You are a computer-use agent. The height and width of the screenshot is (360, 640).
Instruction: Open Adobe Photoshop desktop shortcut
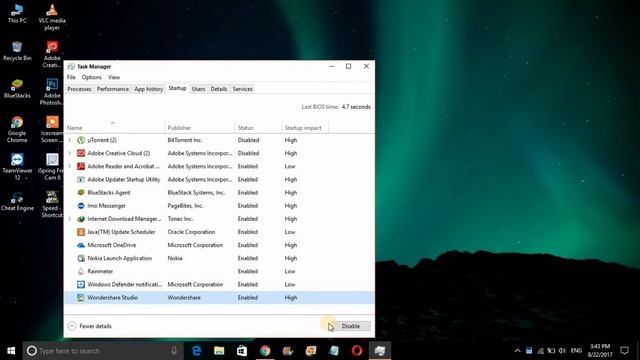pyautogui.click(x=52, y=92)
